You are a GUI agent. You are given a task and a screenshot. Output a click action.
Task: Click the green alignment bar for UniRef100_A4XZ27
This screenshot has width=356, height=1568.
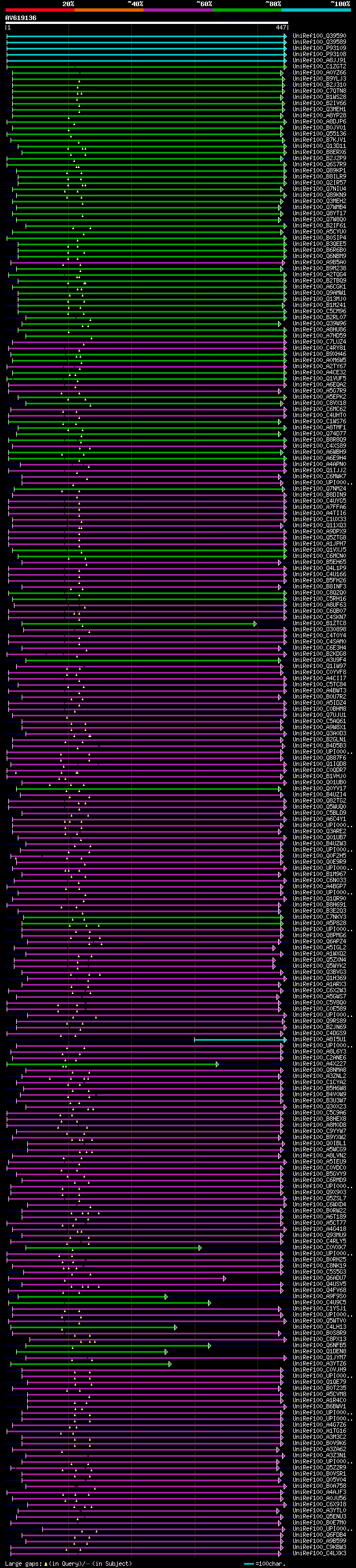[x=112, y=1065]
